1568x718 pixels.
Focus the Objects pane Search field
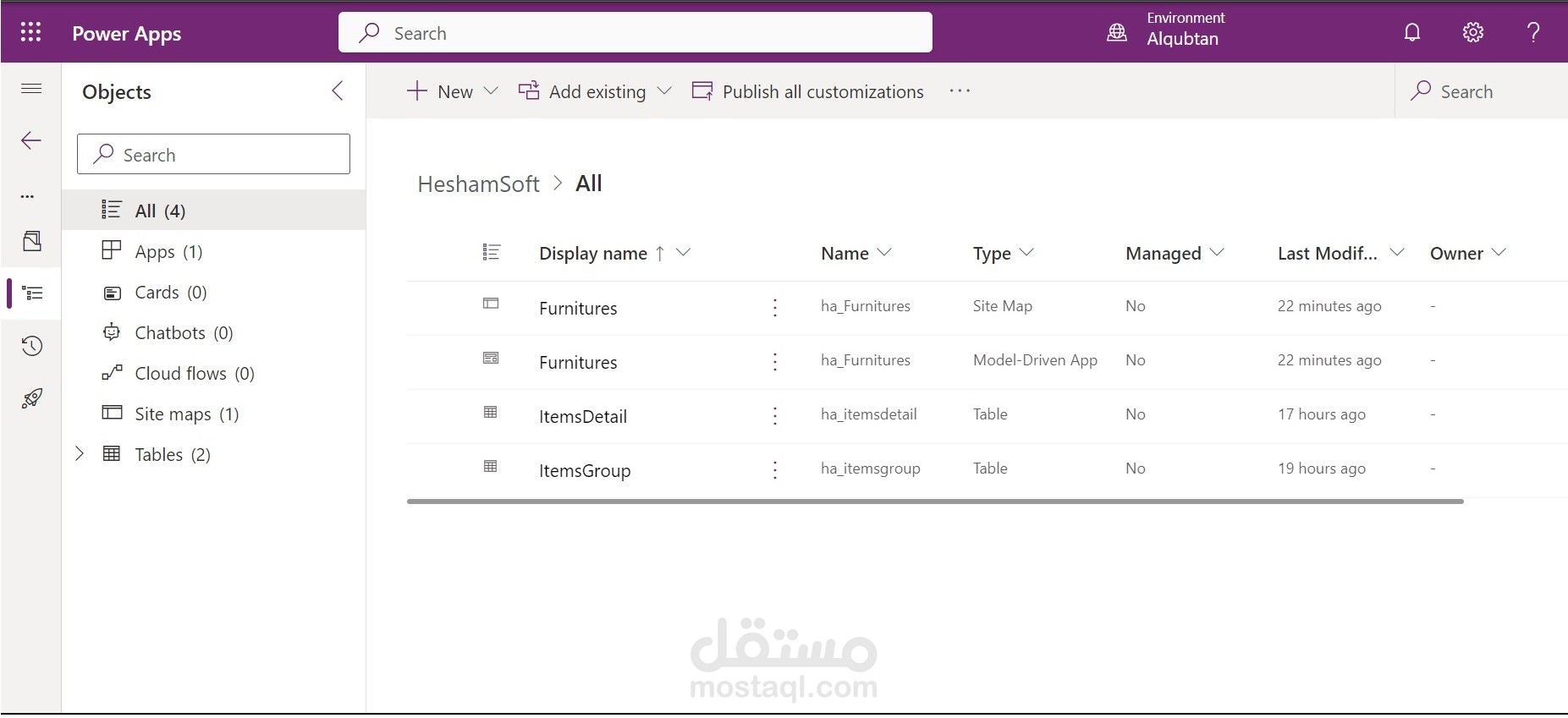[213, 154]
